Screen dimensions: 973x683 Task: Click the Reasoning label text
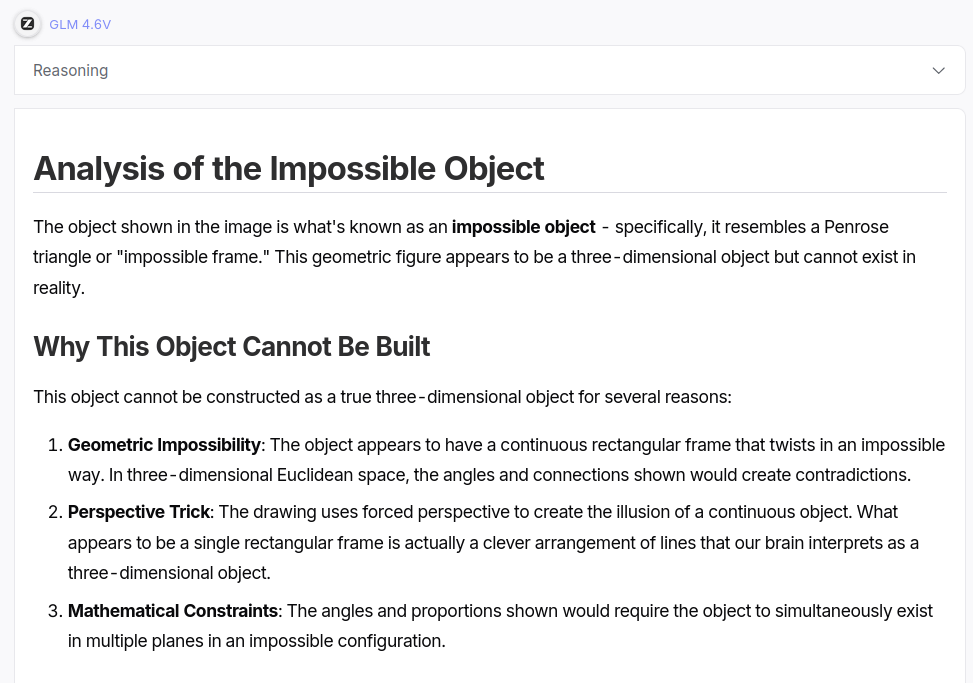point(70,70)
